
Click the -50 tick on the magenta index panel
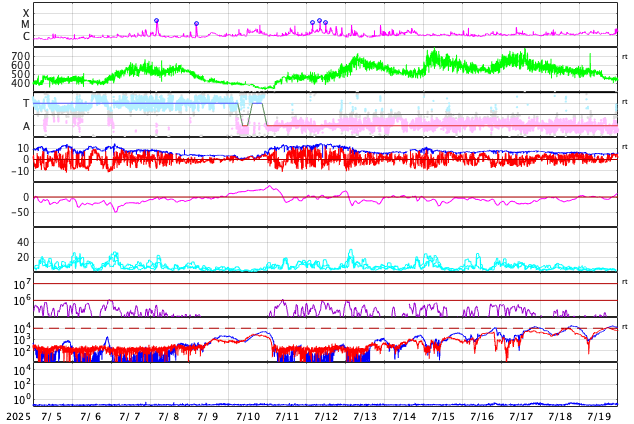(x=21, y=212)
